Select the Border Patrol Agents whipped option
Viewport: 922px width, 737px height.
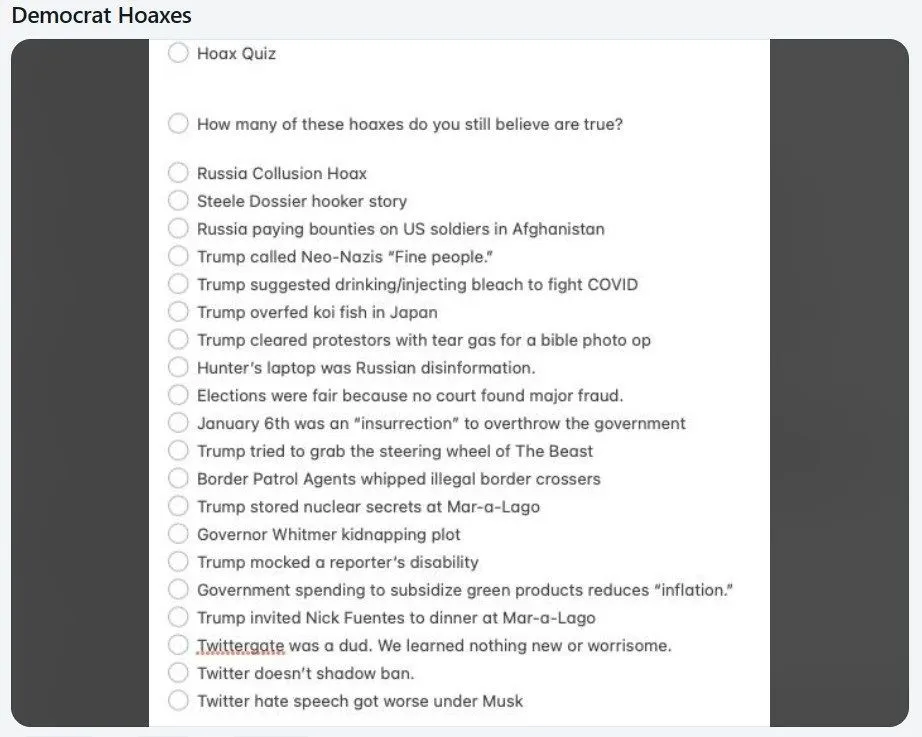(x=178, y=479)
